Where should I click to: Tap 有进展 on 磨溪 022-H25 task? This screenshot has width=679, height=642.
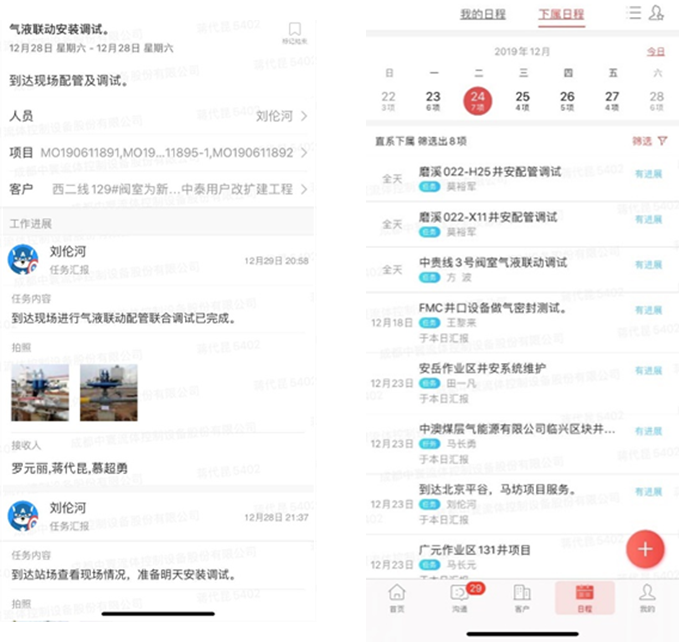pos(648,174)
